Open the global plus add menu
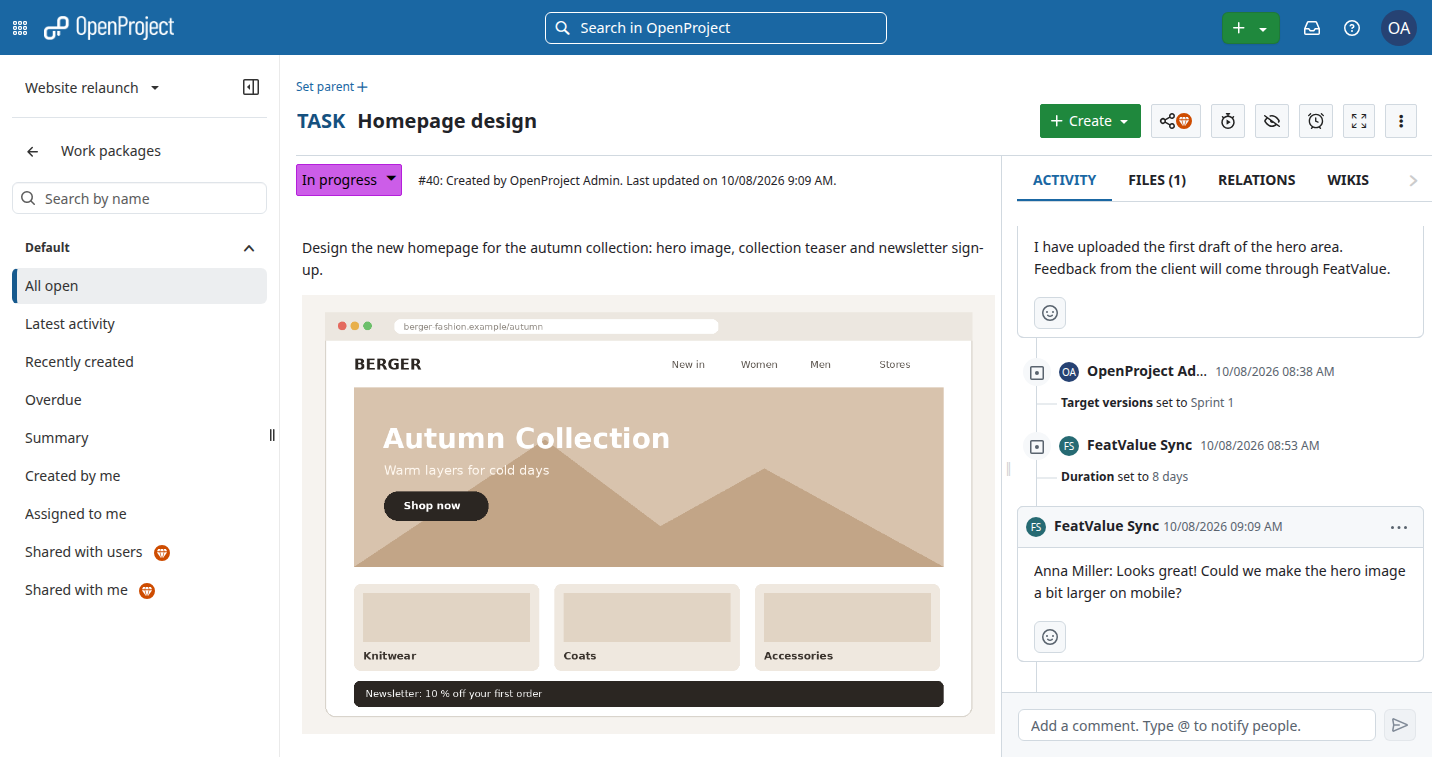Viewport: 1432px width, 757px height. [x=1250, y=28]
